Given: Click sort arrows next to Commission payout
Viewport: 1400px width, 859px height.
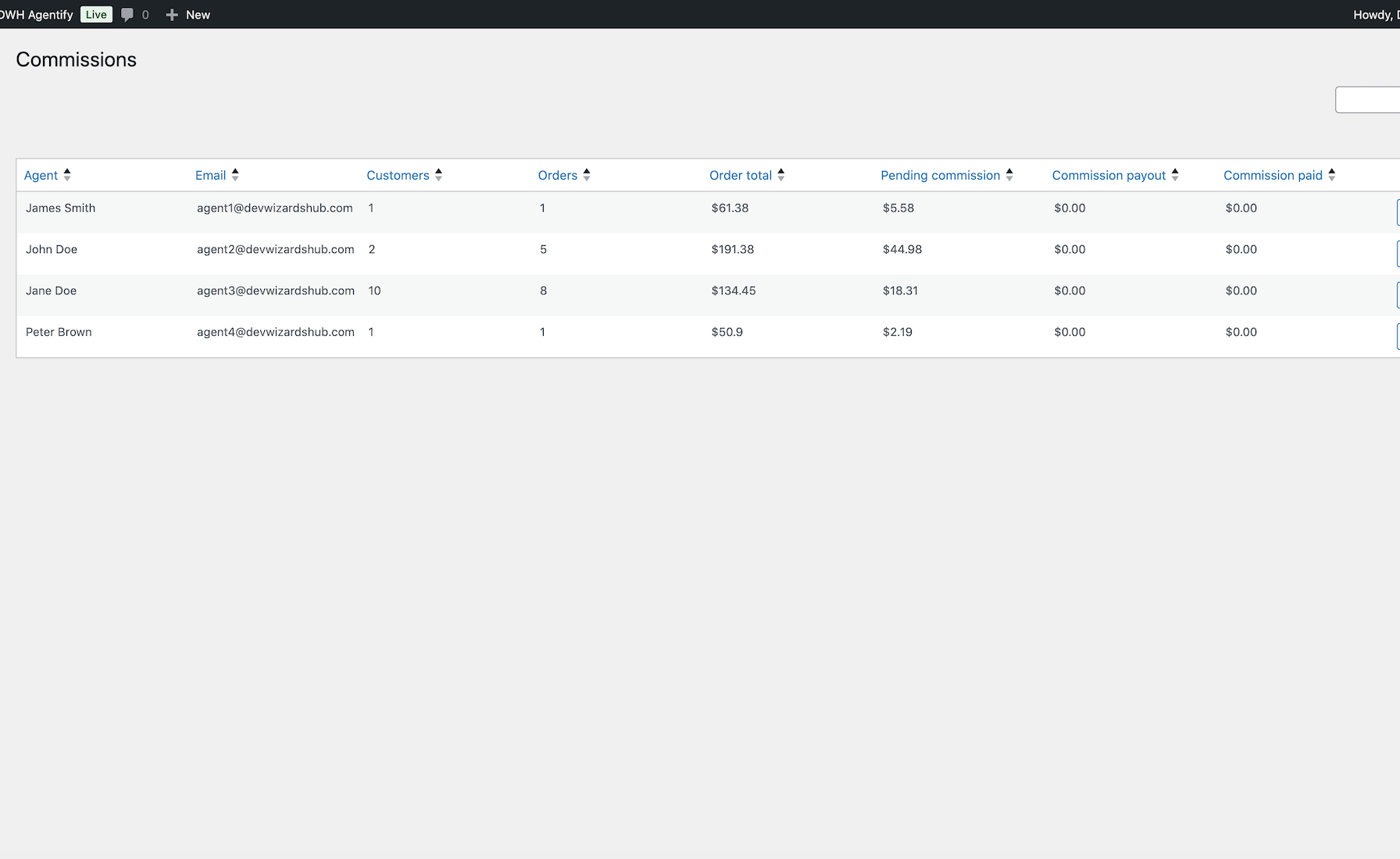Looking at the screenshot, I should pos(1175,175).
